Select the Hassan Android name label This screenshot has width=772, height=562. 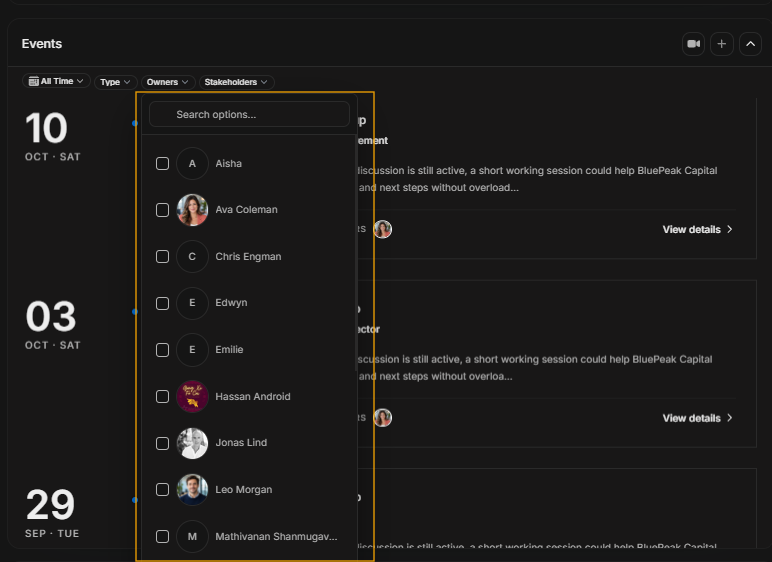point(253,397)
